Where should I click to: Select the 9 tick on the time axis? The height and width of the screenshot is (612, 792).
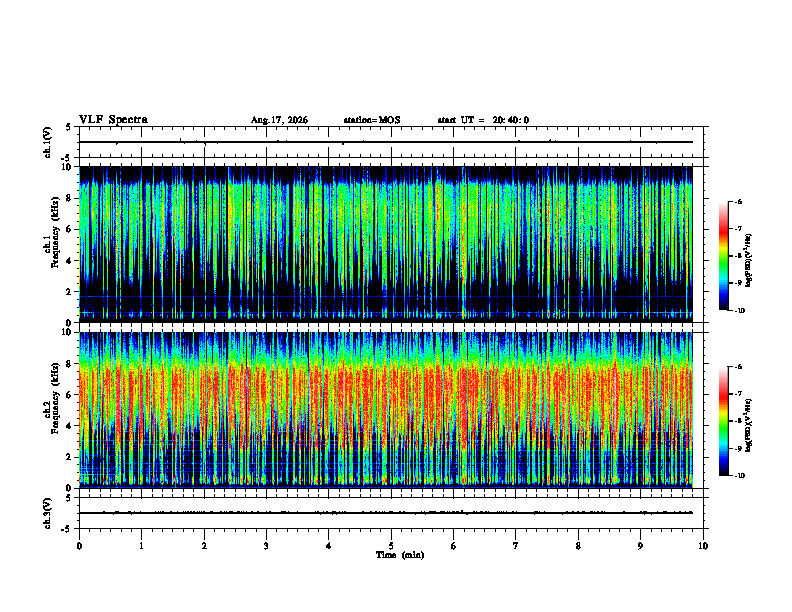coord(640,546)
